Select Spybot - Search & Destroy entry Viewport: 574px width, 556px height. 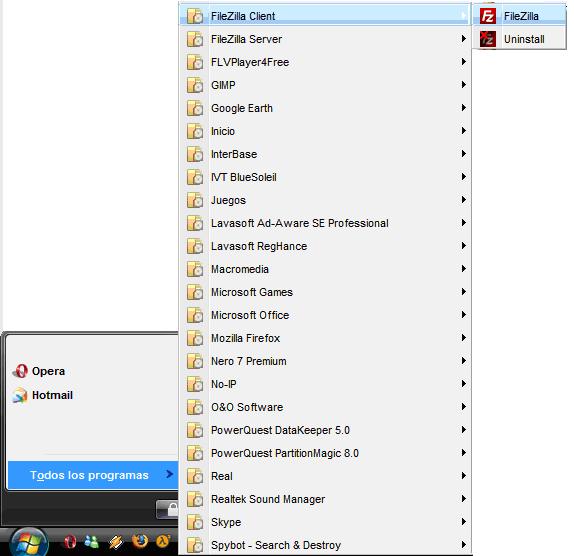click(x=325, y=545)
